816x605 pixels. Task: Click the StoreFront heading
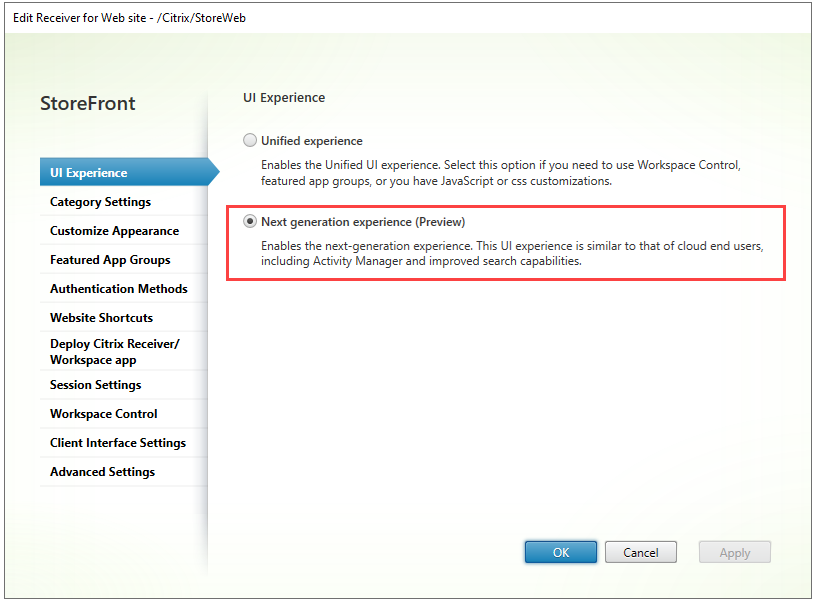tap(88, 104)
